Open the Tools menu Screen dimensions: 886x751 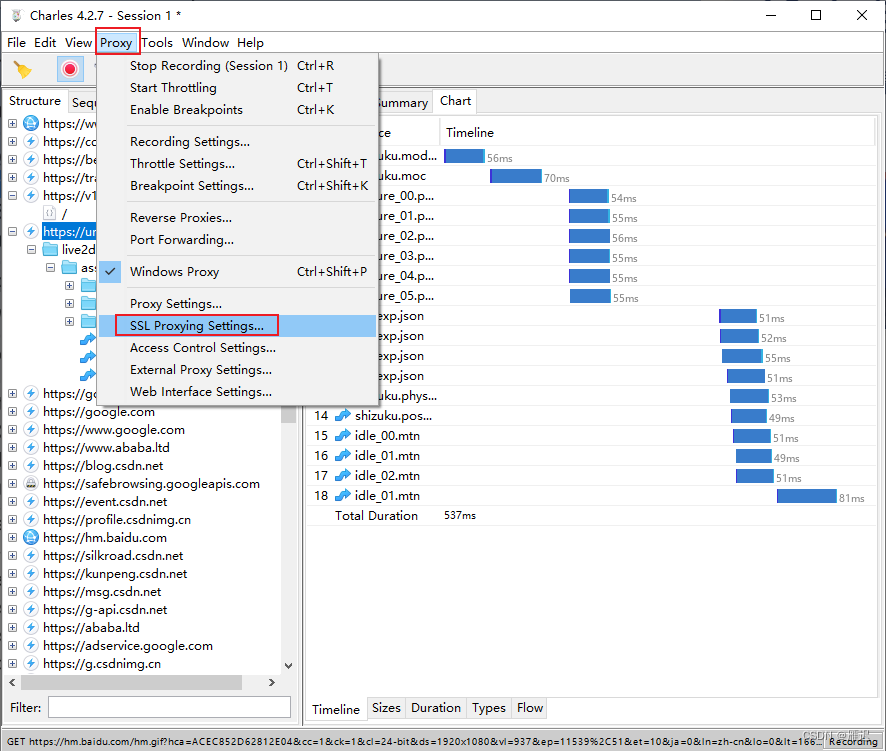(x=157, y=43)
